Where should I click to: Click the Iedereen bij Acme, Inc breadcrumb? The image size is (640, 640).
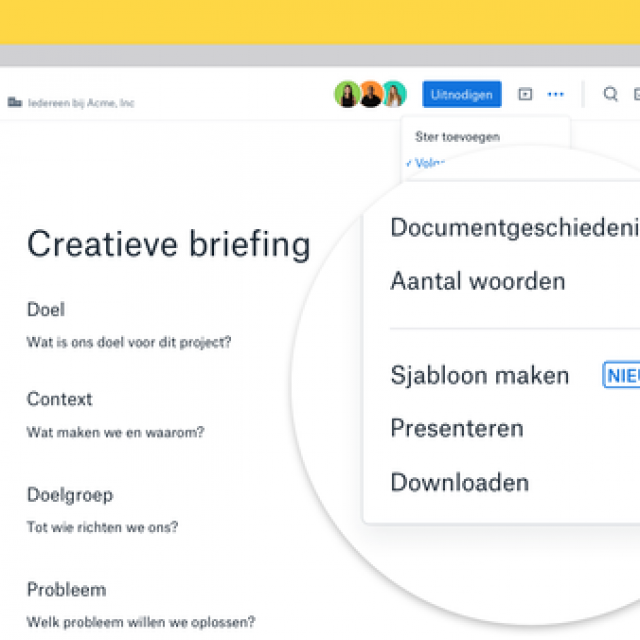[81, 103]
